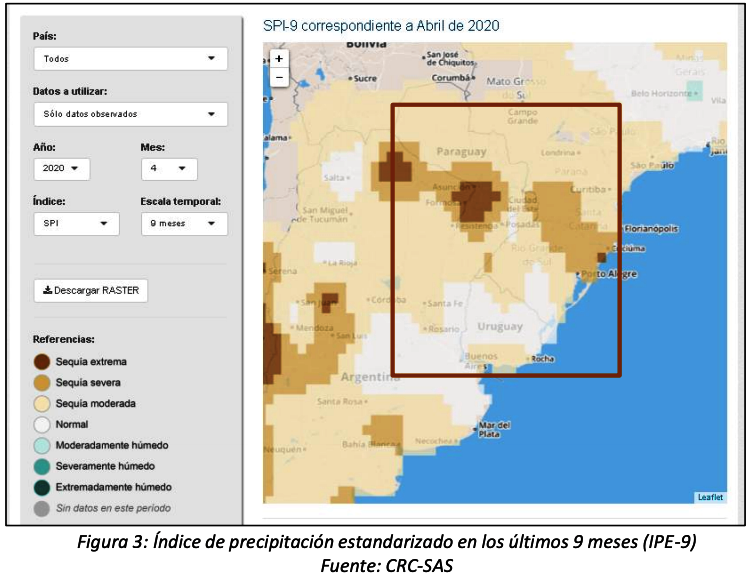
Task: Open the País dropdown showing Todos
Action: (x=129, y=59)
